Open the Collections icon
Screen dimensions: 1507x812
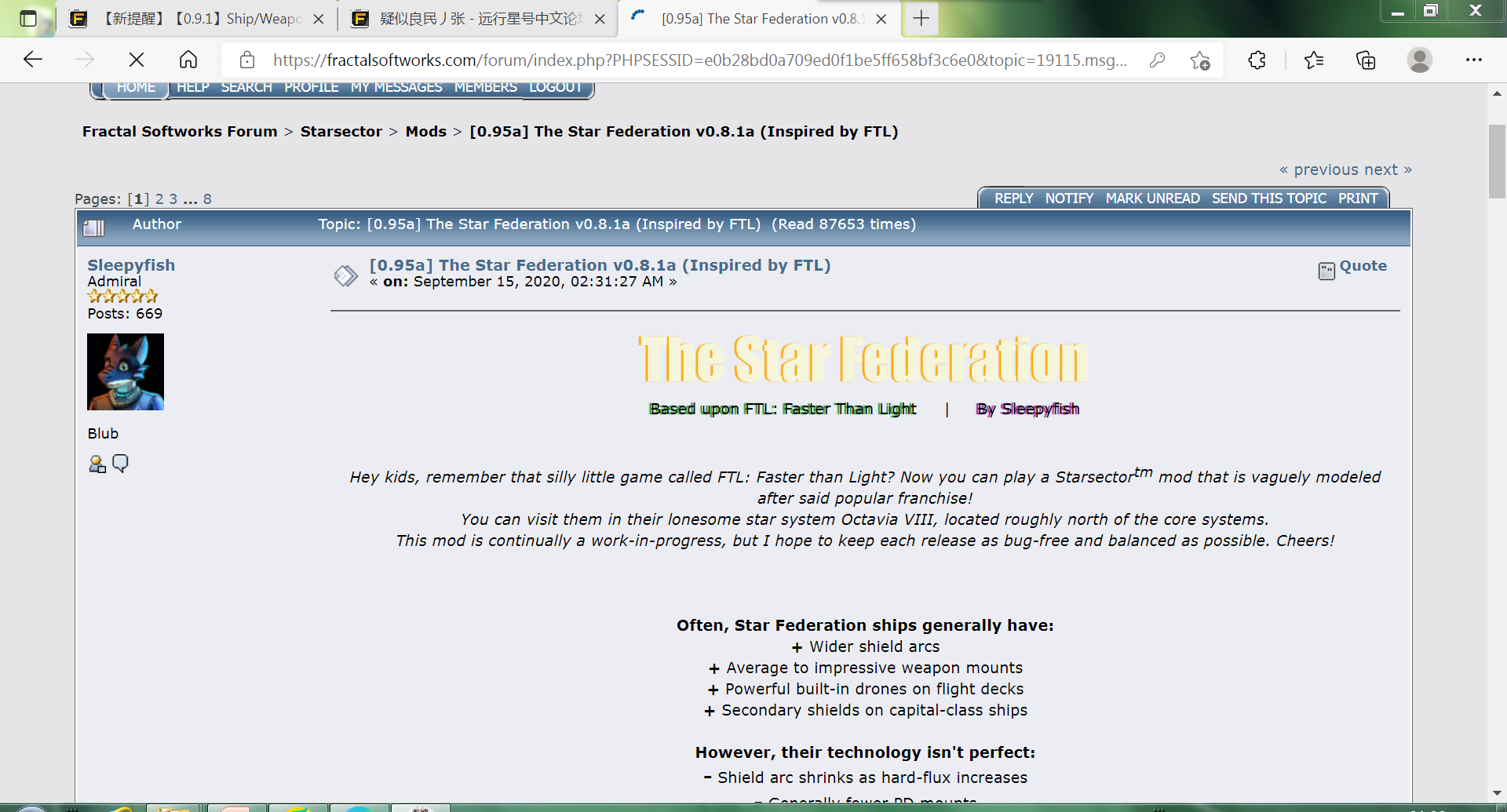1366,60
